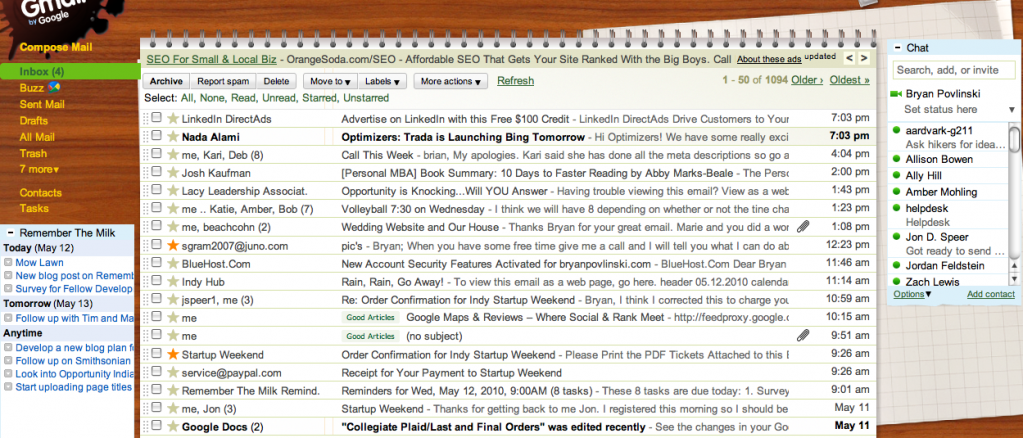1023x438 pixels.
Task: Star the me, beachcohn (2) email
Action: pyautogui.click(x=173, y=227)
